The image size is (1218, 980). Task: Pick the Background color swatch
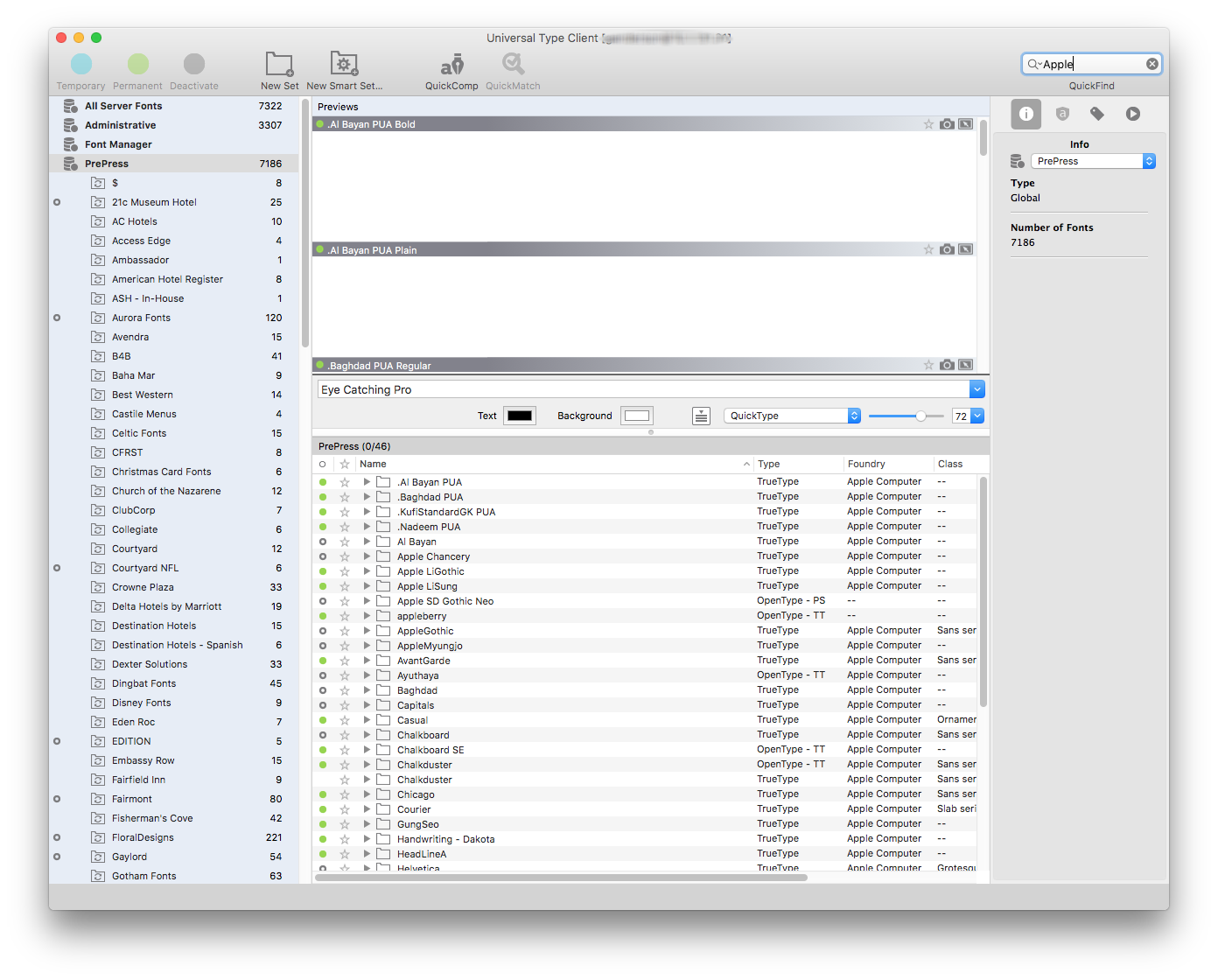[x=637, y=416]
